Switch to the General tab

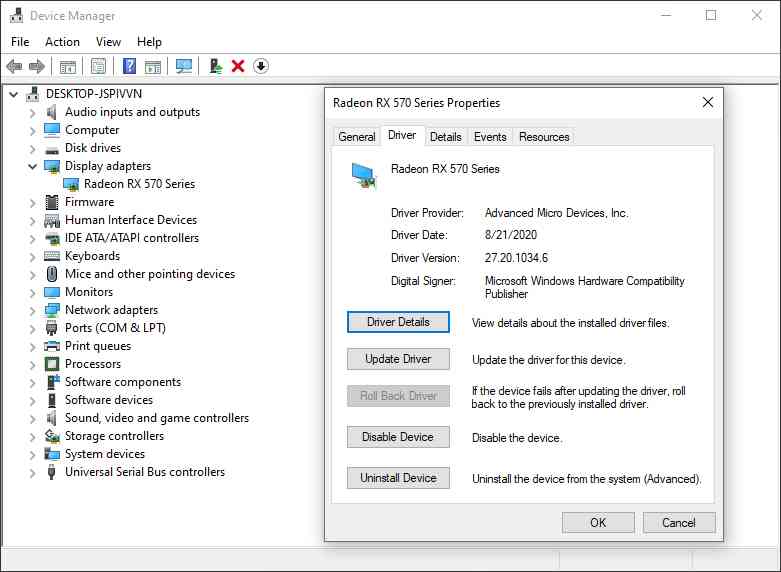pyautogui.click(x=357, y=137)
